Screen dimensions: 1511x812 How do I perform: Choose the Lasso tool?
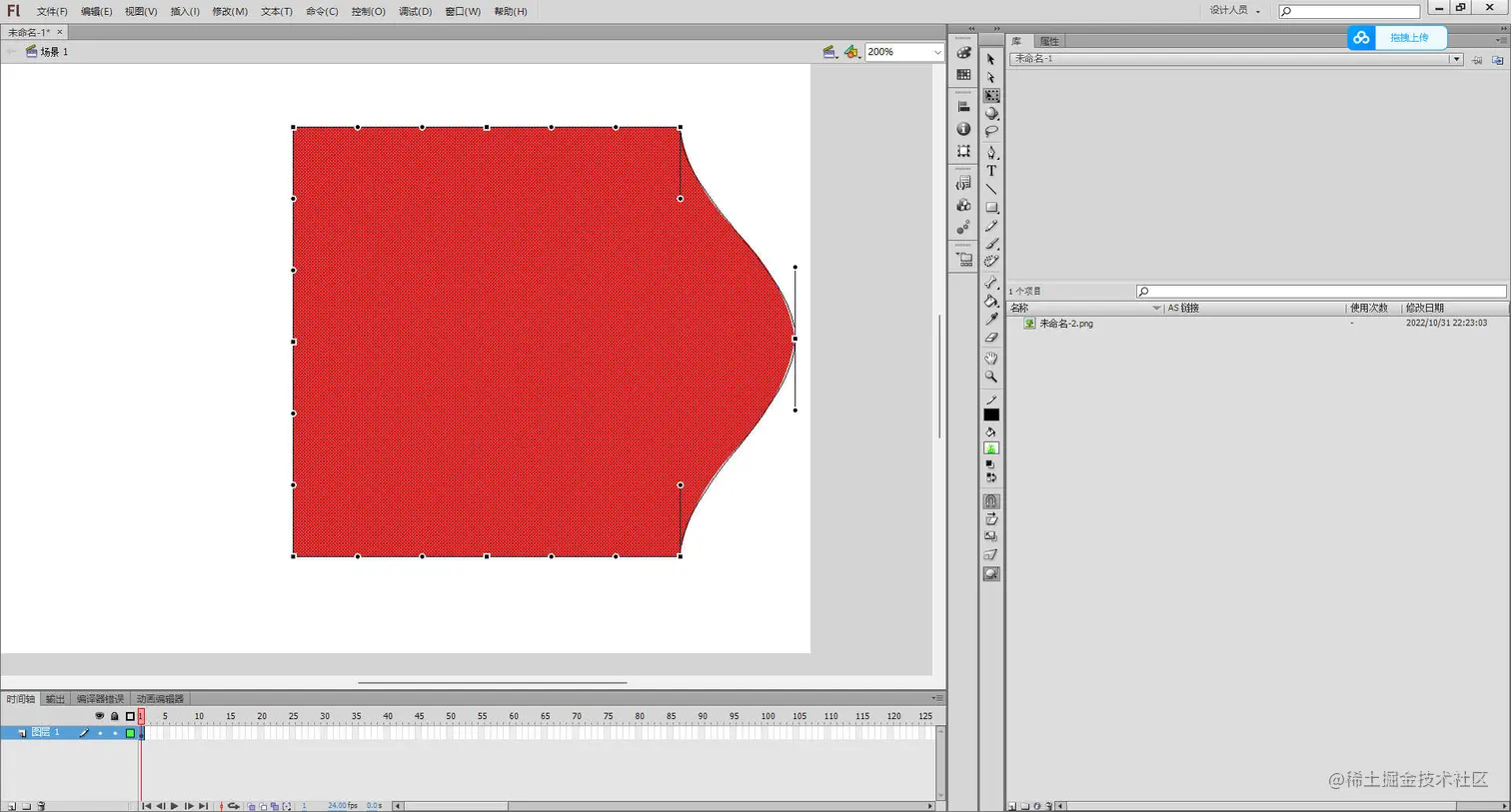(990, 131)
